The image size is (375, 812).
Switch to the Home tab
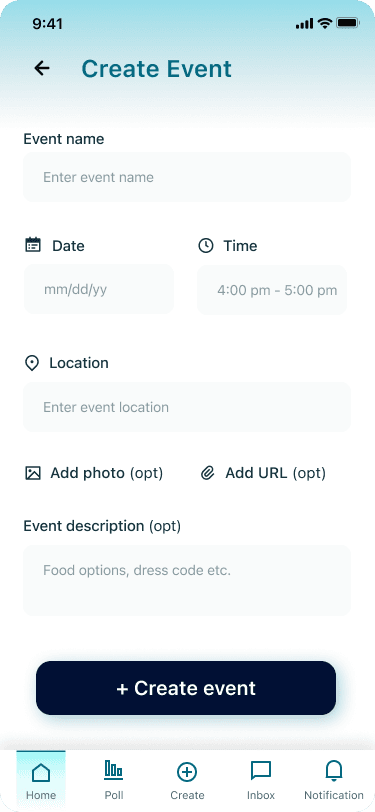pos(41,779)
